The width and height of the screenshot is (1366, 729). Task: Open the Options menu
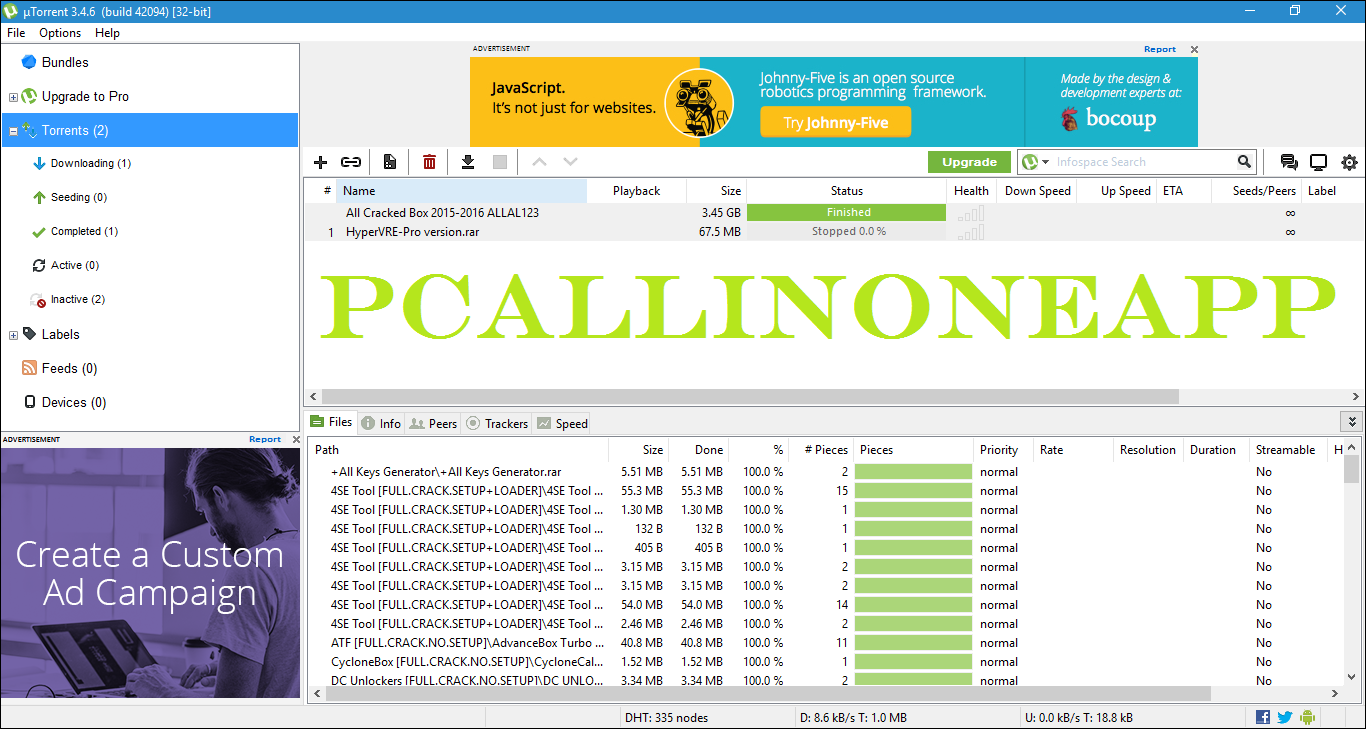(x=60, y=32)
